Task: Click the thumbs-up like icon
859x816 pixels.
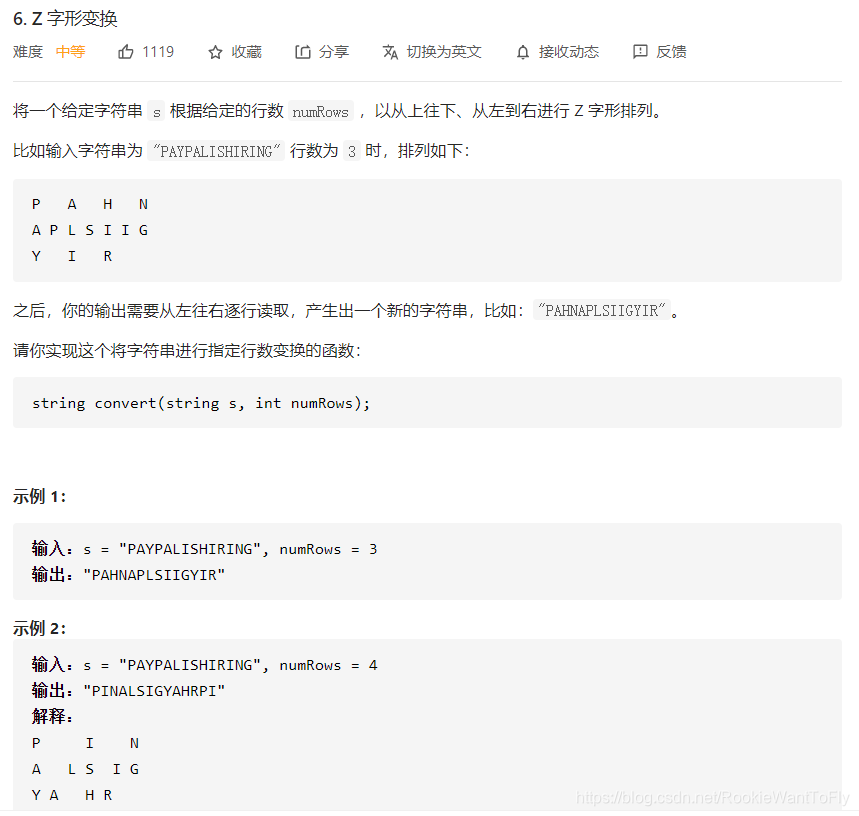Action: click(125, 51)
